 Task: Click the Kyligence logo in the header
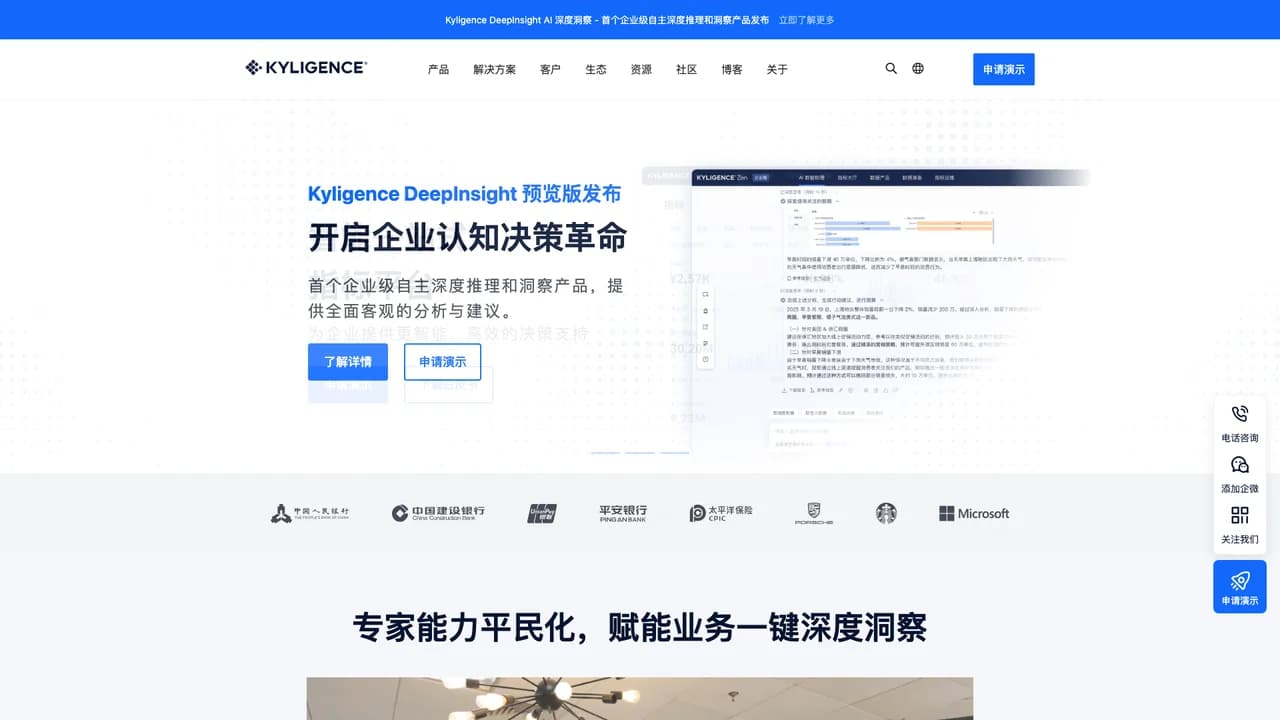[x=306, y=68]
